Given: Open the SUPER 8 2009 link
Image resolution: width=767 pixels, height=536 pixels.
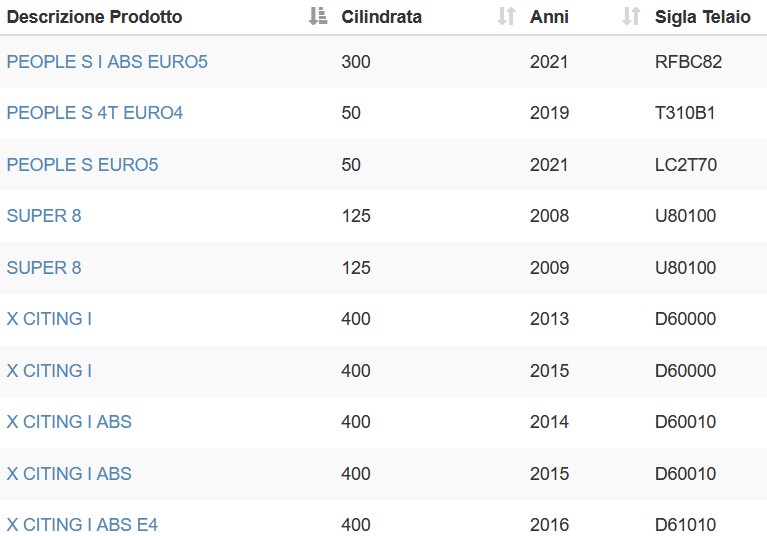Looking at the screenshot, I should pos(44,268).
